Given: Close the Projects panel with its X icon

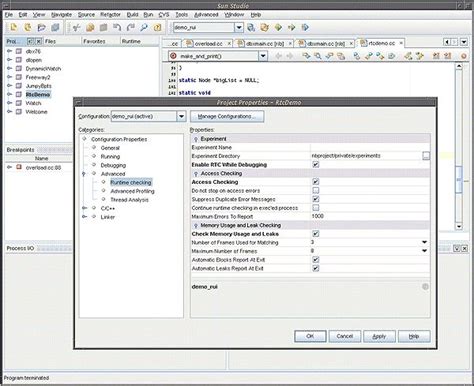Looking at the screenshot, I should [x=39, y=41].
